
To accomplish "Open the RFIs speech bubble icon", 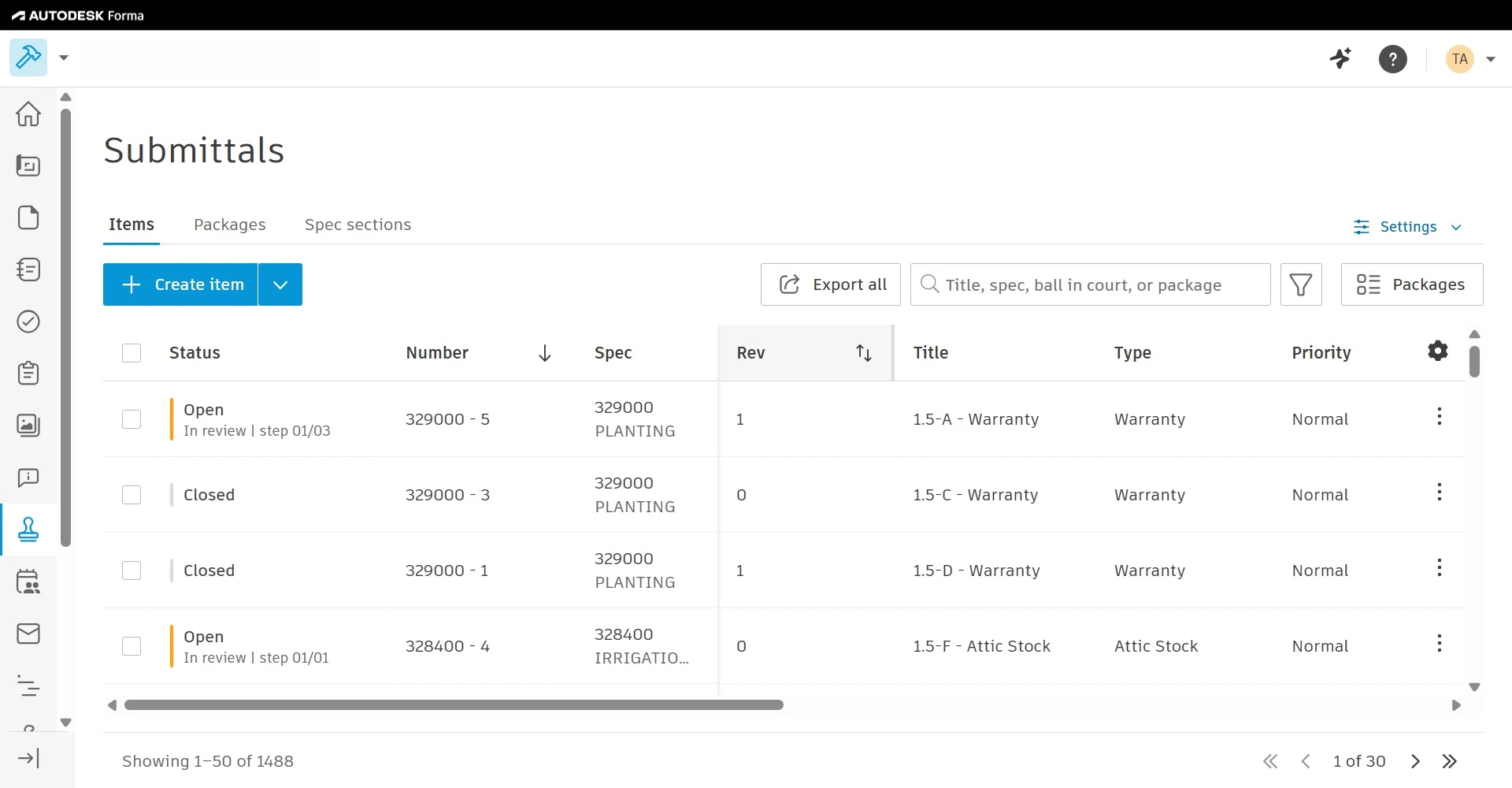I will point(28,478).
